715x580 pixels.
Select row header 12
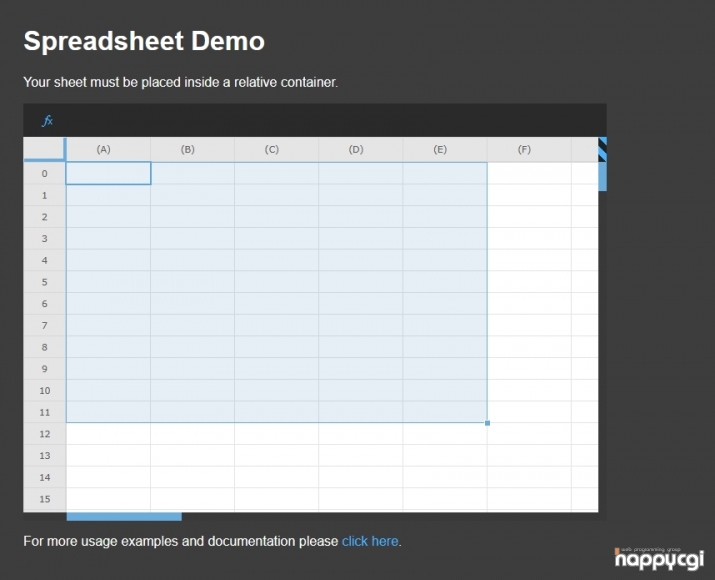click(x=45, y=434)
